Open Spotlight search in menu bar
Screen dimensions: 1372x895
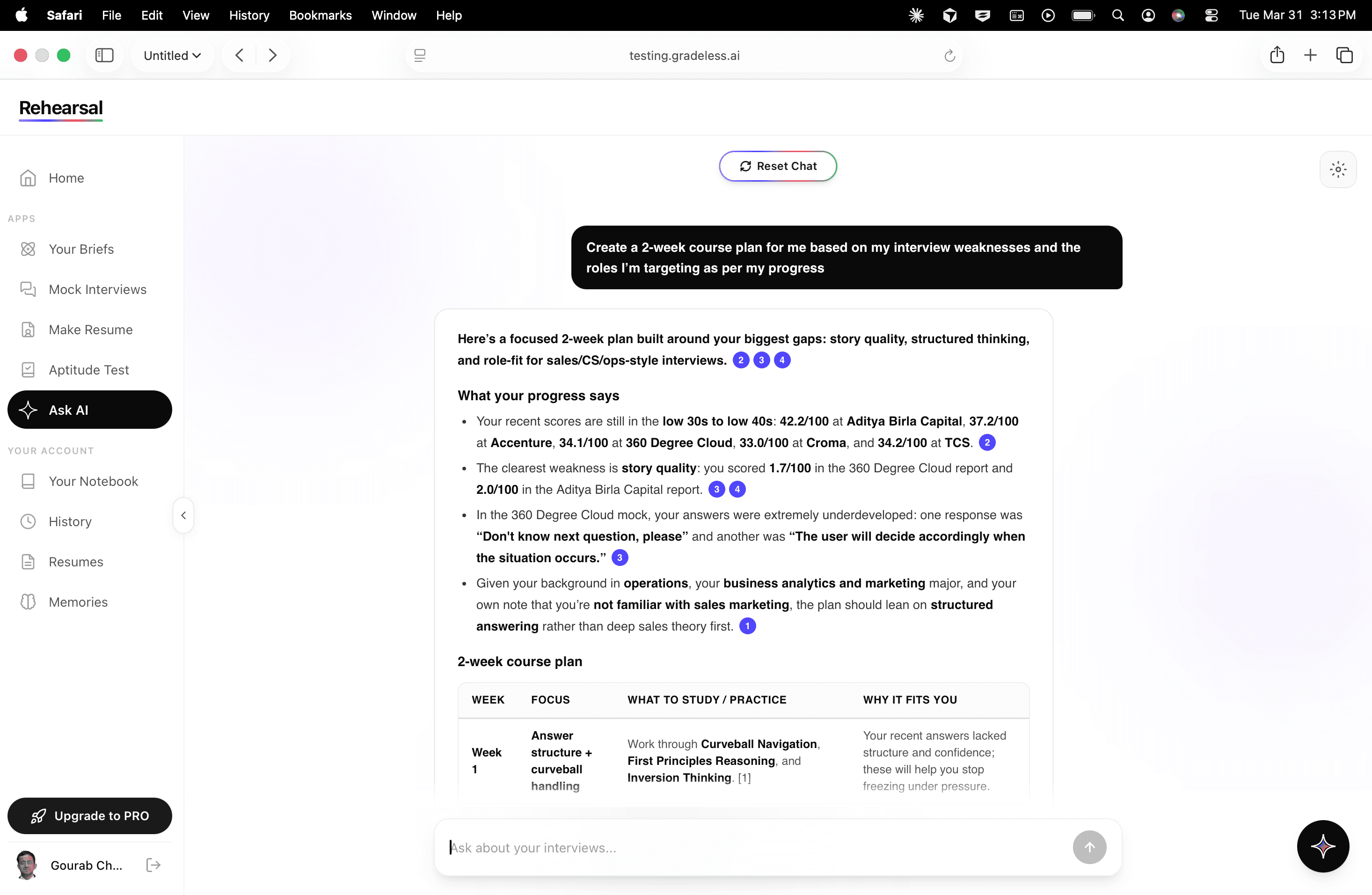point(1118,15)
